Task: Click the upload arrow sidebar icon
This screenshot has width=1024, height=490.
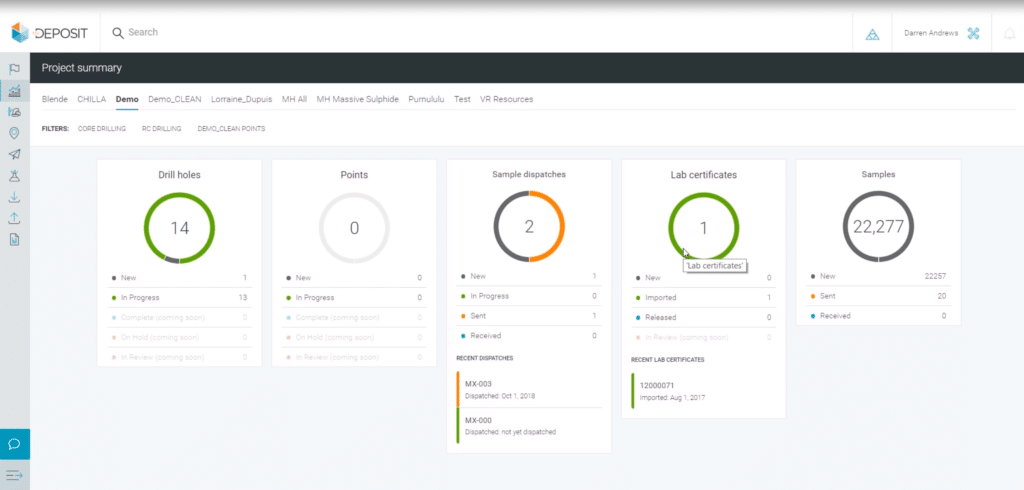Action: coord(14,218)
